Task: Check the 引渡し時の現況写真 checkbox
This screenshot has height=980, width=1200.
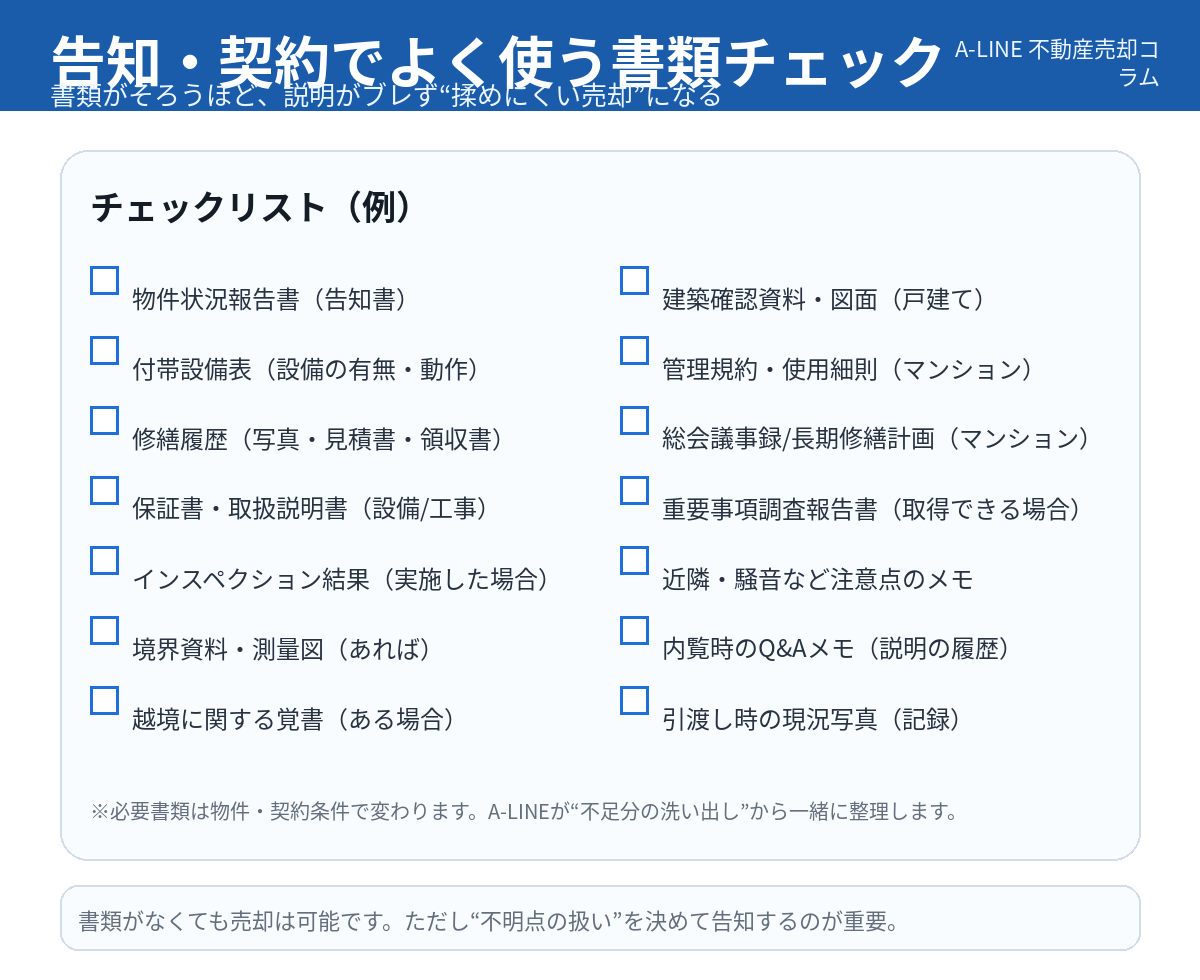Action: [x=634, y=700]
